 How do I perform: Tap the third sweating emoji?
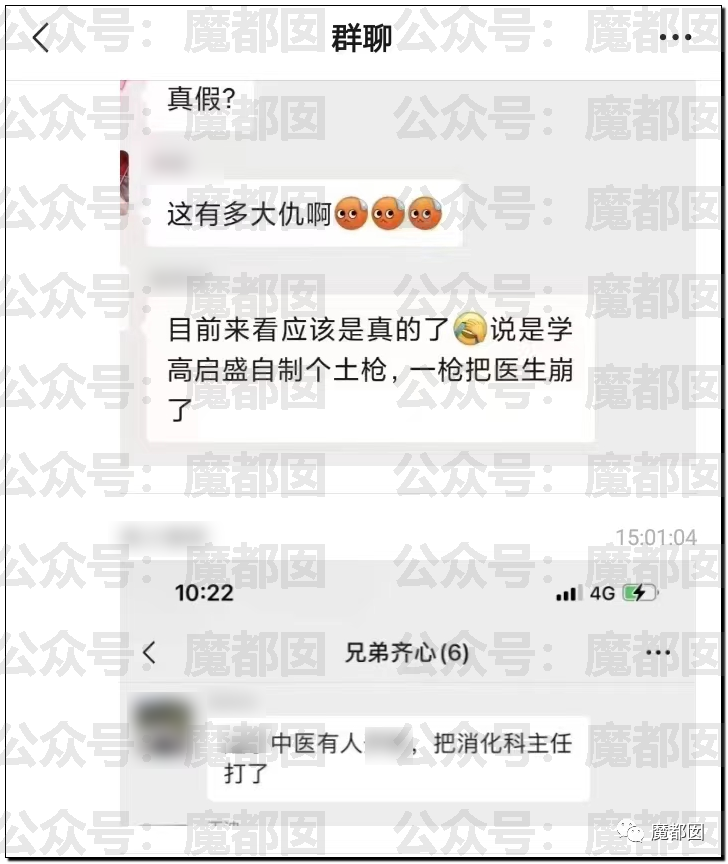click(425, 213)
